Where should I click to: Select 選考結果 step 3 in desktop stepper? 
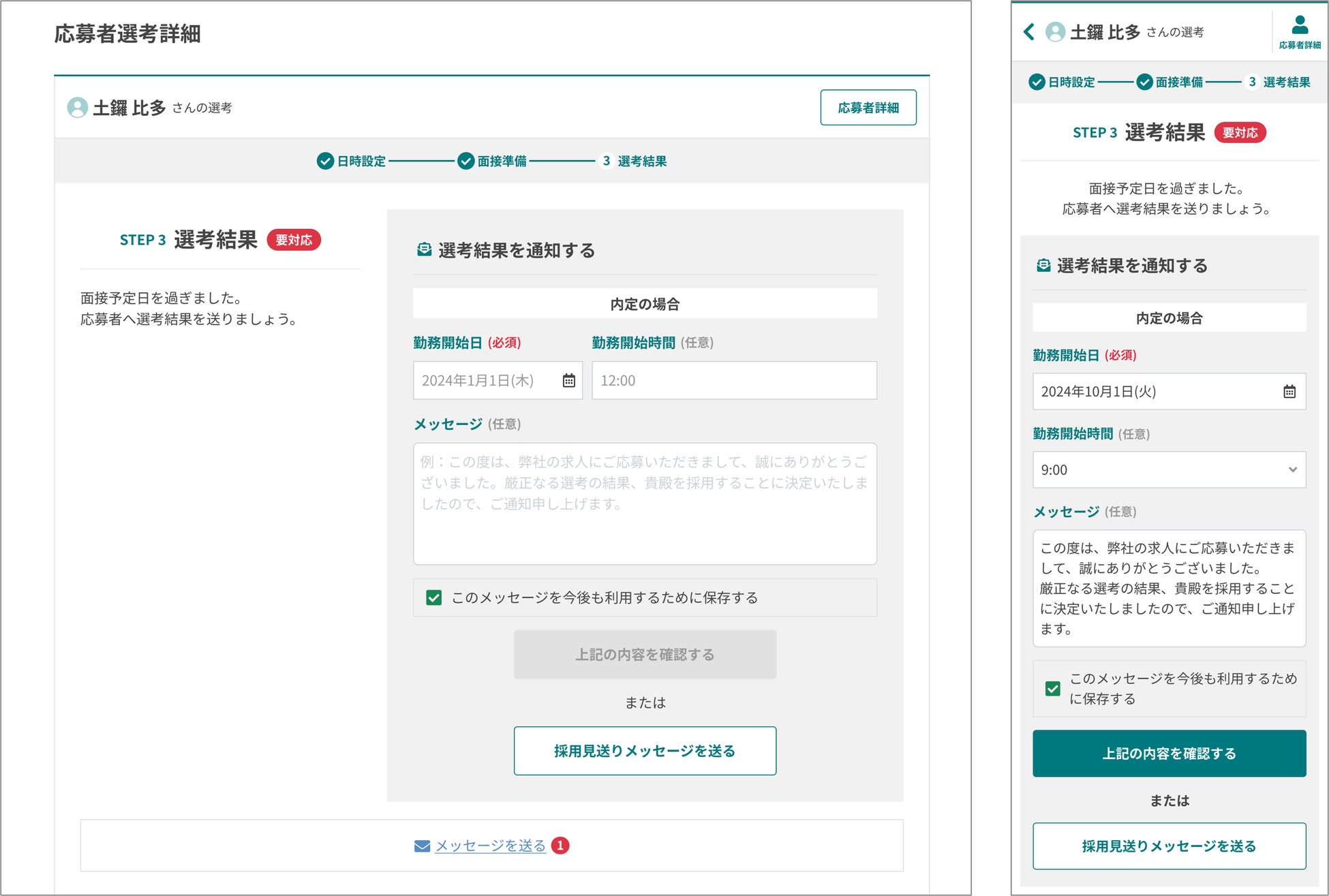[633, 161]
